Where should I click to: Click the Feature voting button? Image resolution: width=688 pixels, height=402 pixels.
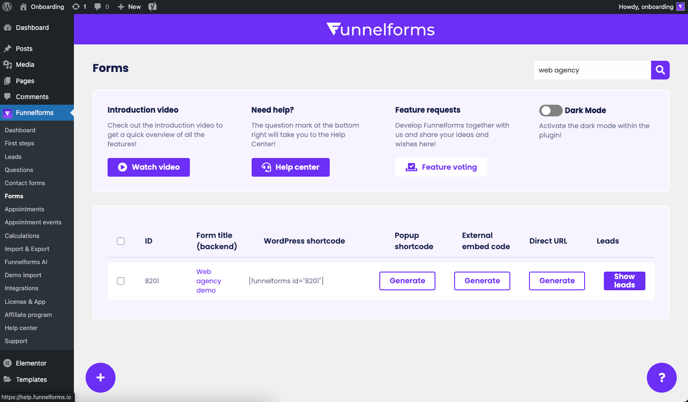pyautogui.click(x=441, y=167)
